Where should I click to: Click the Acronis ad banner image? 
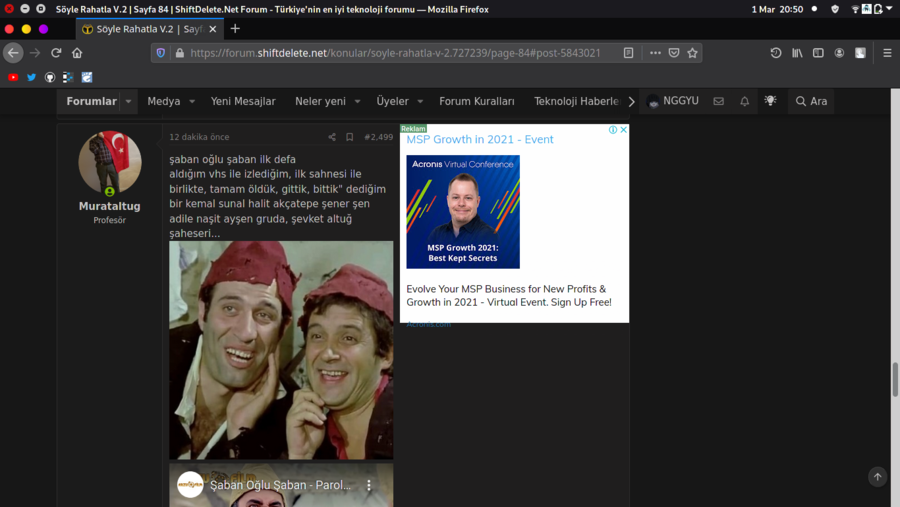[463, 211]
